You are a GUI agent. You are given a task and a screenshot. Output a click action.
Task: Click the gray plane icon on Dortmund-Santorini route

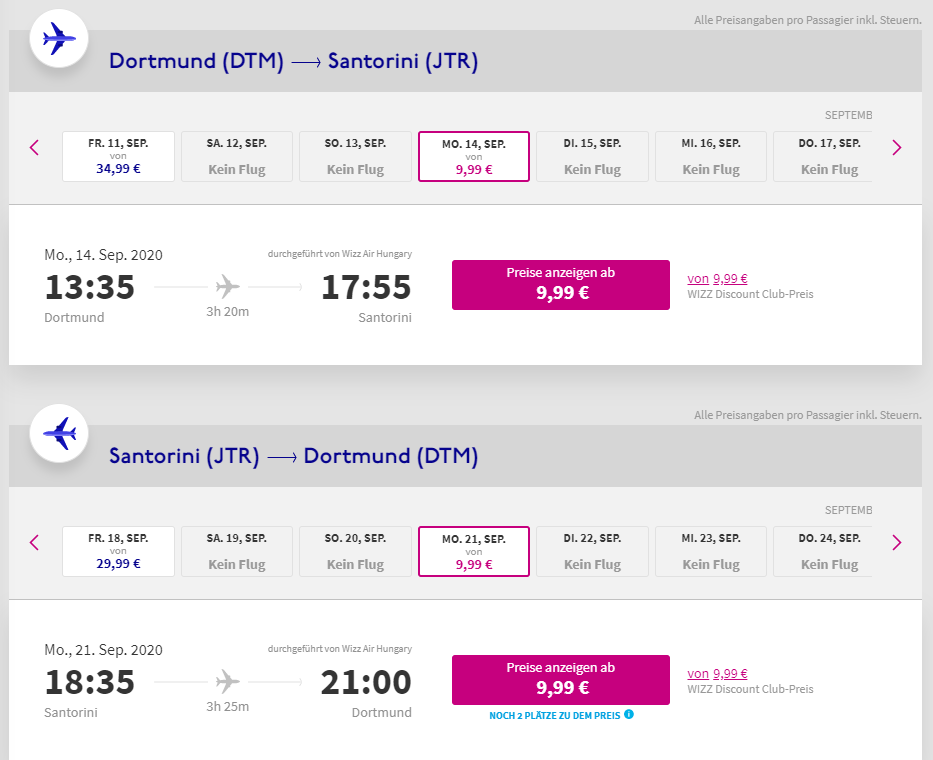(x=227, y=287)
